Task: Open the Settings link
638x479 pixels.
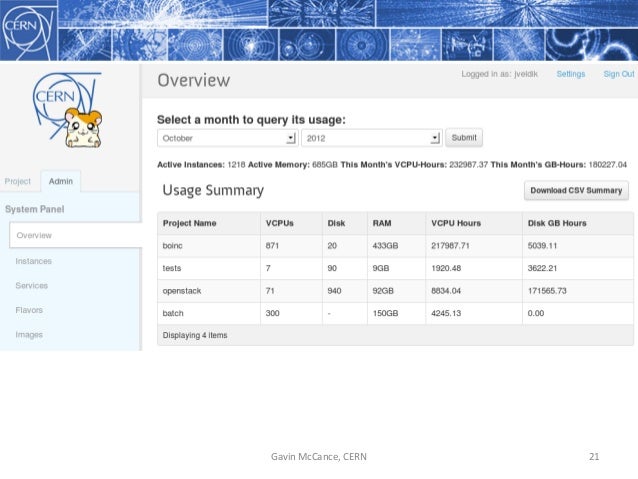Action: point(571,74)
